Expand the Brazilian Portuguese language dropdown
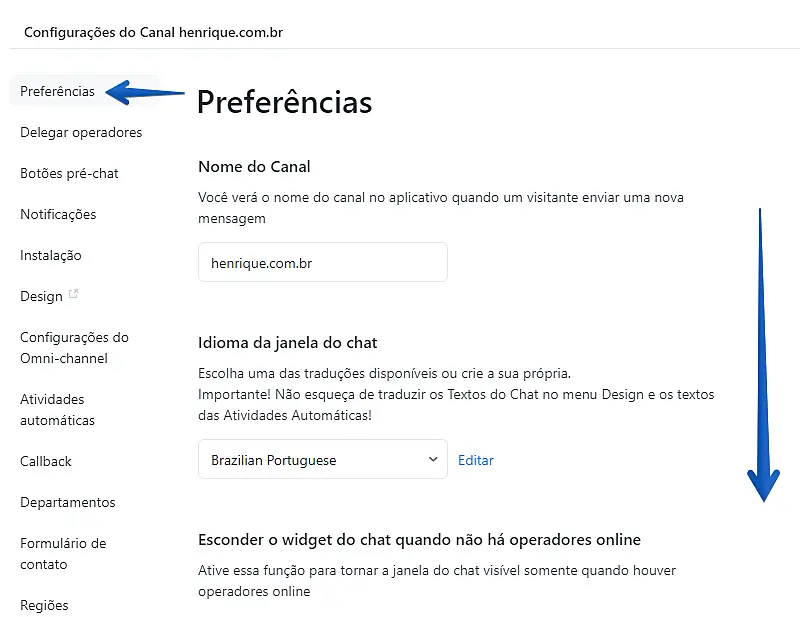This screenshot has width=805, height=617. tap(322, 460)
